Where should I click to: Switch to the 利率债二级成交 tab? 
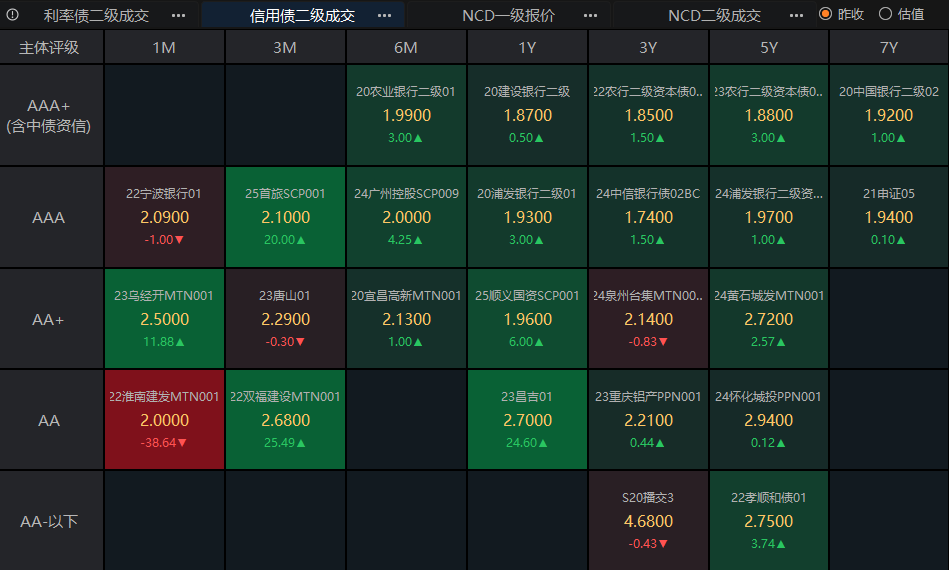[x=96, y=16]
